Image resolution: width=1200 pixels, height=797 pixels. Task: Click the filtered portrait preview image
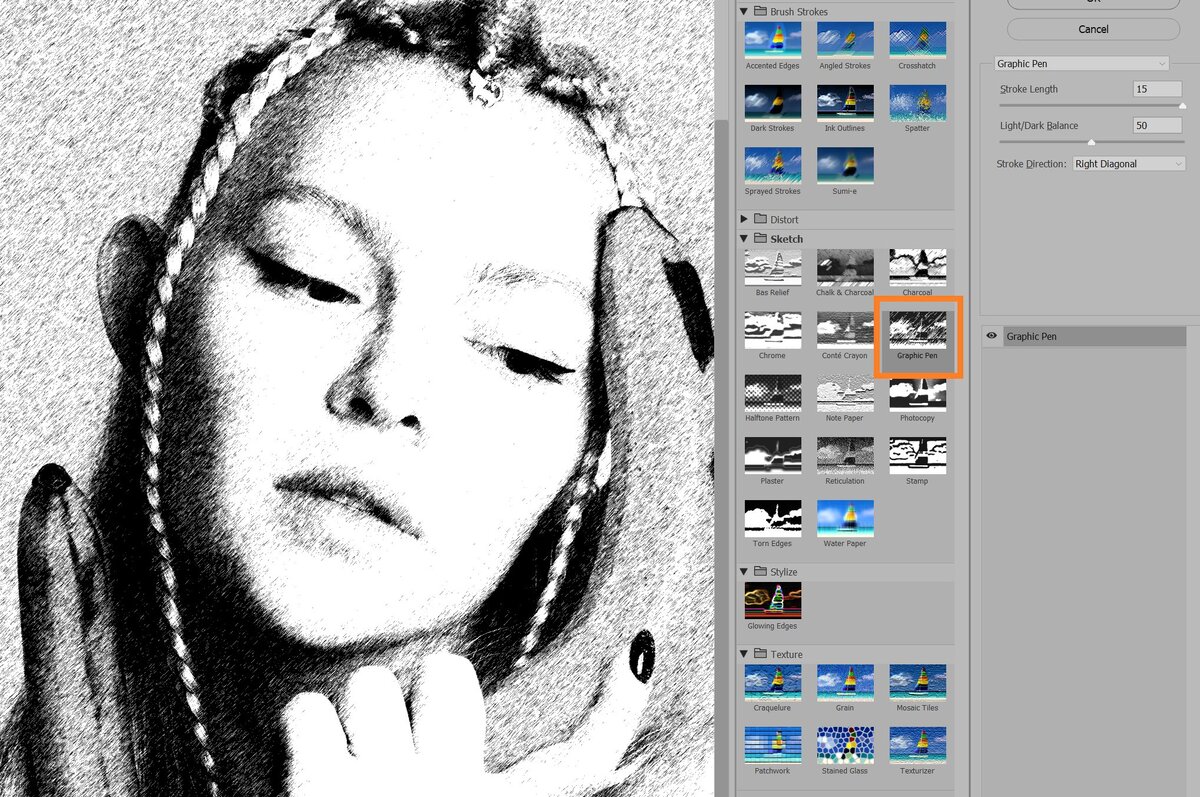tap(357, 398)
